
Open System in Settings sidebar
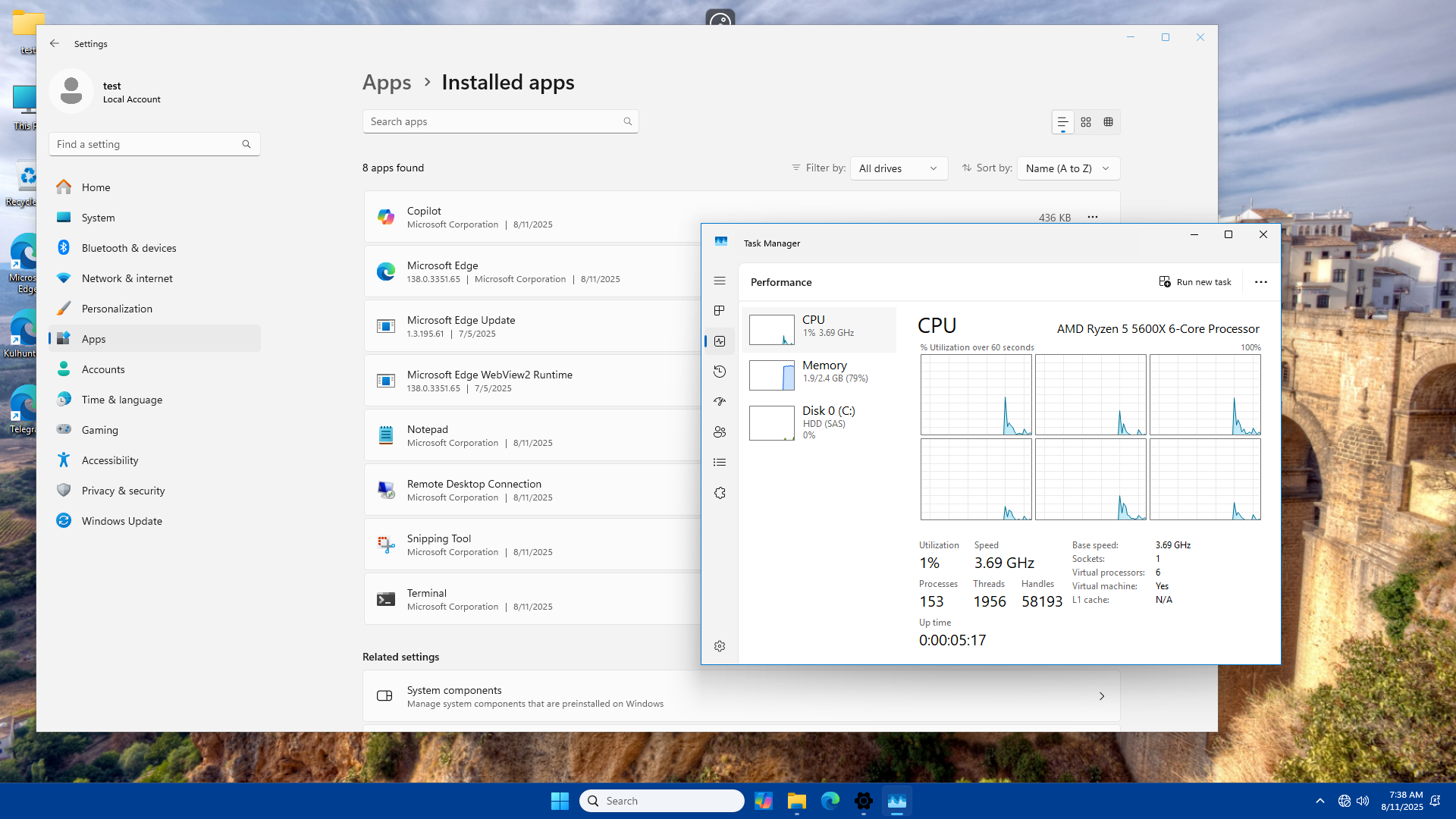(155, 218)
